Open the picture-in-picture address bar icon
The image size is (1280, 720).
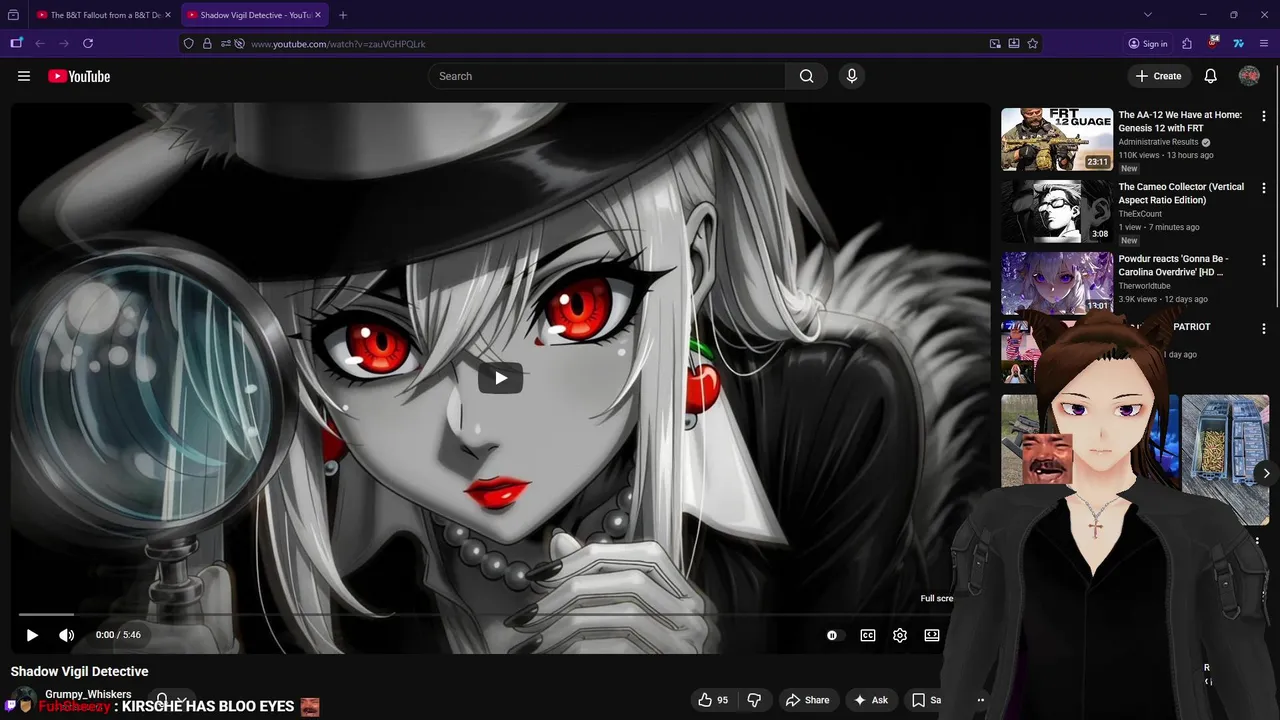coord(995,44)
